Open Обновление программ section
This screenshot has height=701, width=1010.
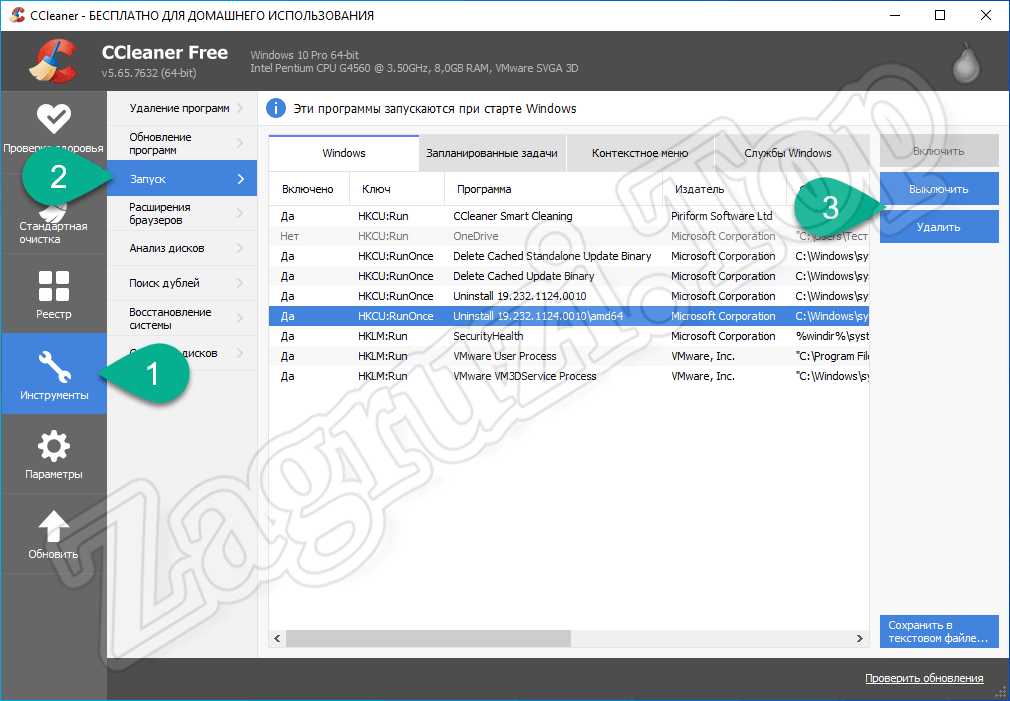(182, 143)
